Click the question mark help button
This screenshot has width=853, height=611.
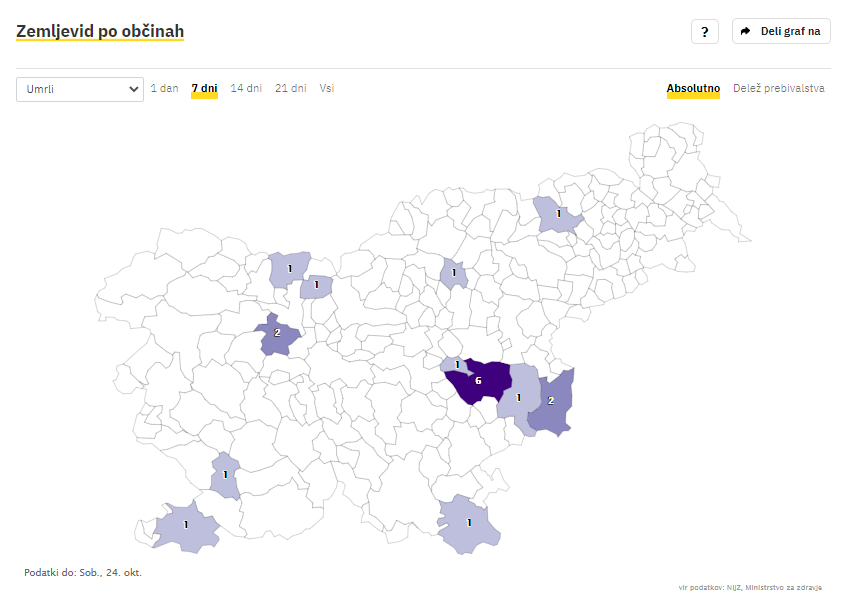tap(704, 32)
